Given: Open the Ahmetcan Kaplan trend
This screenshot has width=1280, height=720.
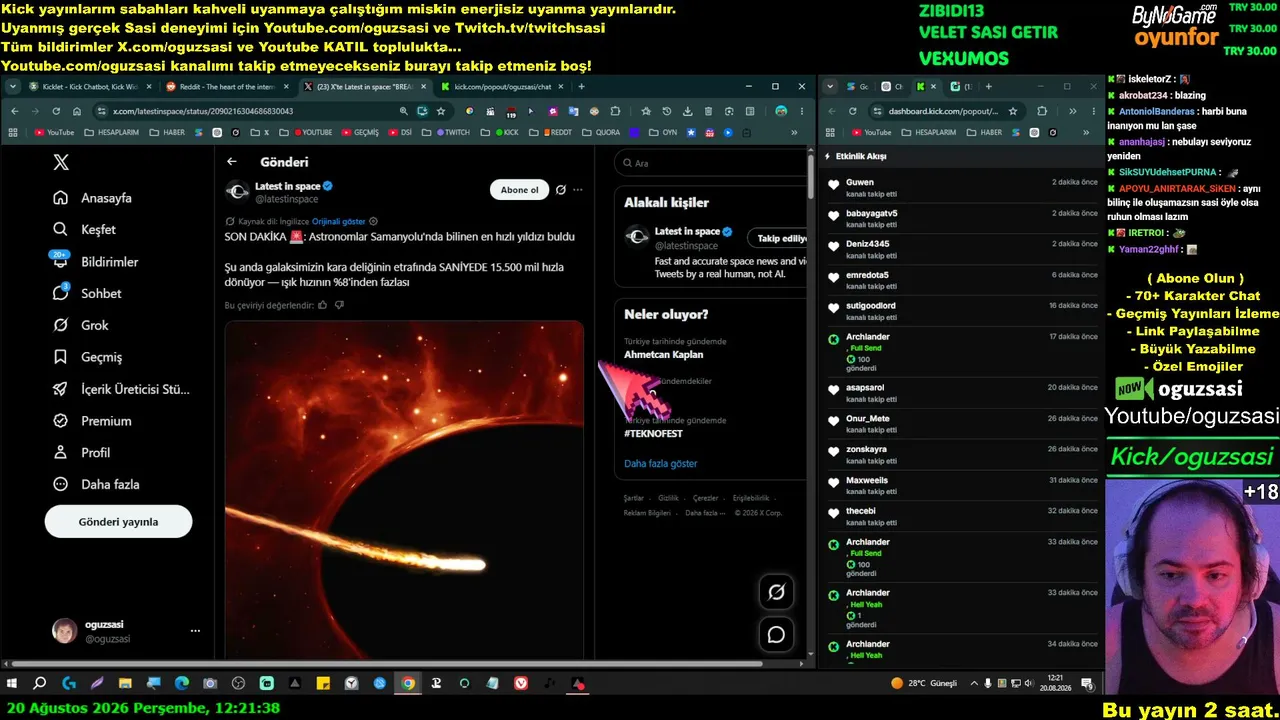Looking at the screenshot, I should (x=664, y=355).
